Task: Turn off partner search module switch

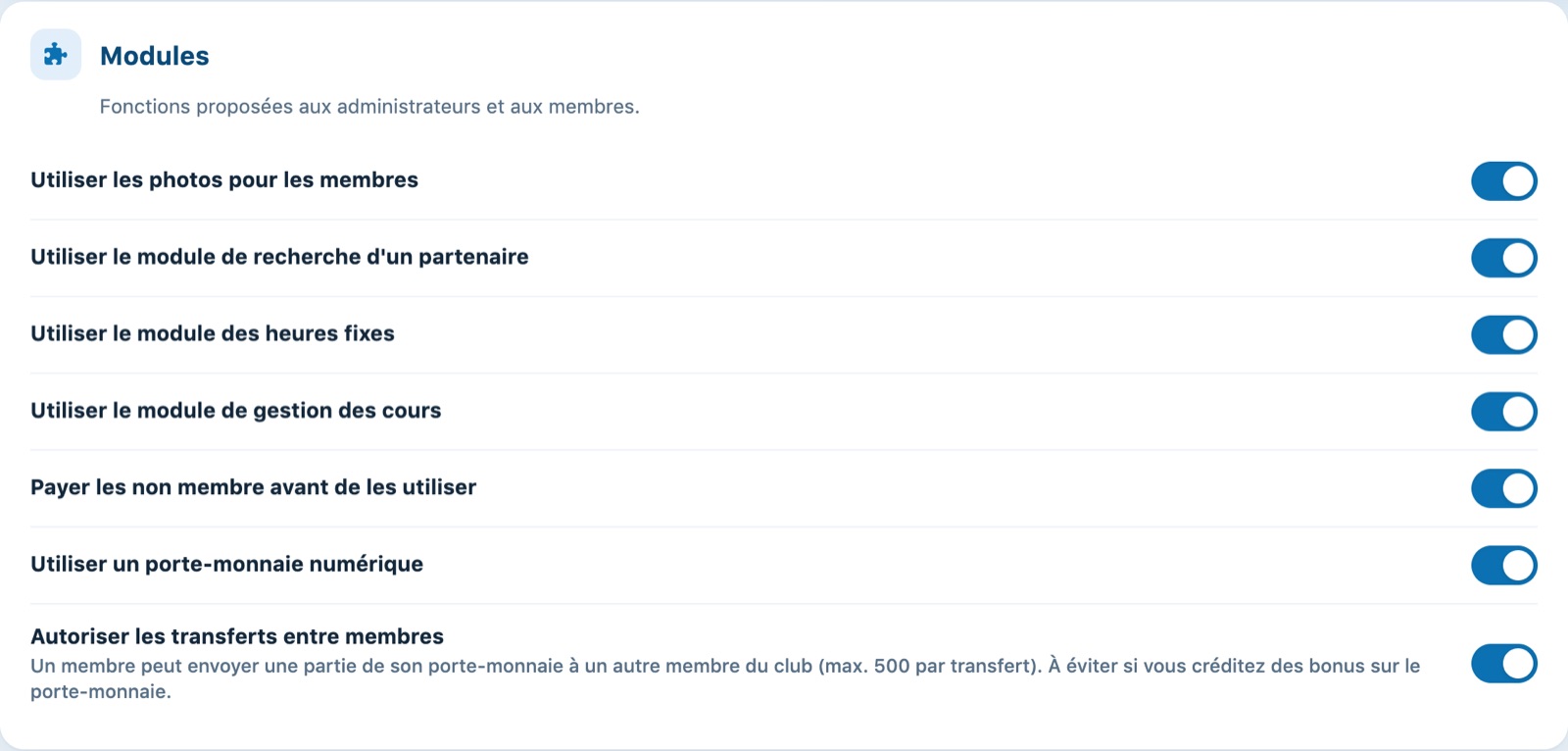Action: coord(1504,258)
